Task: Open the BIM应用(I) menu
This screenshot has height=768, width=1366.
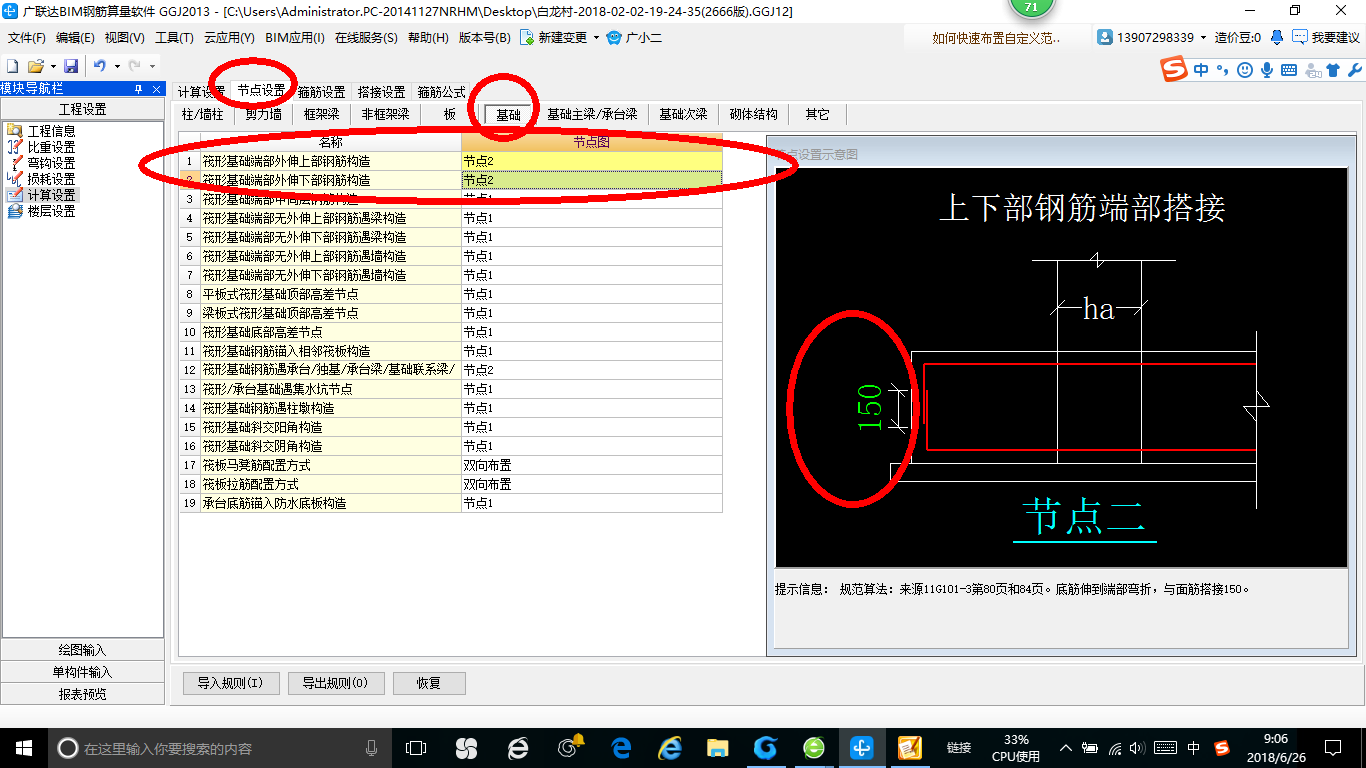Action: [x=295, y=38]
